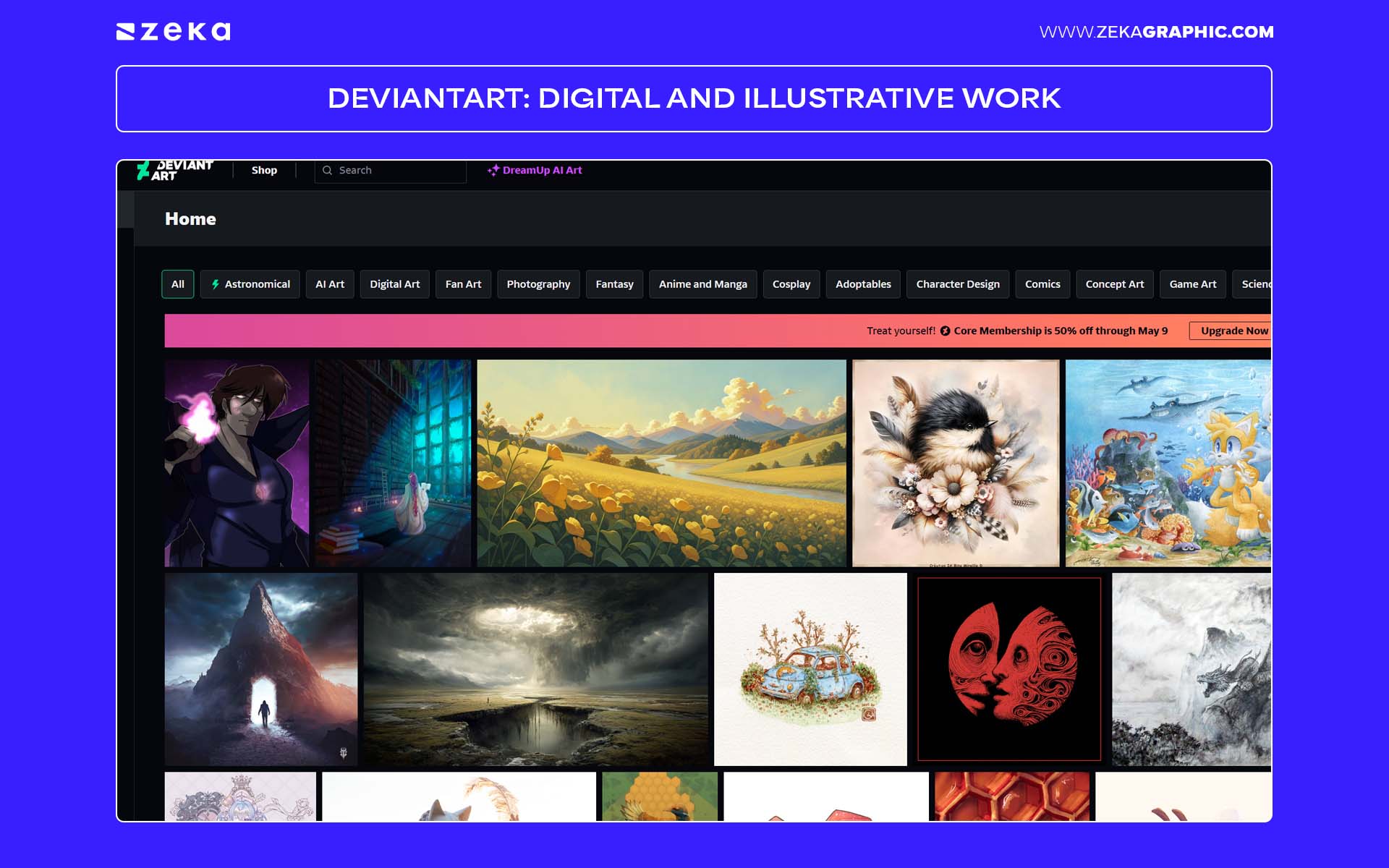Open the yellow flower field landscape artwork
1389x868 pixels.
click(660, 463)
